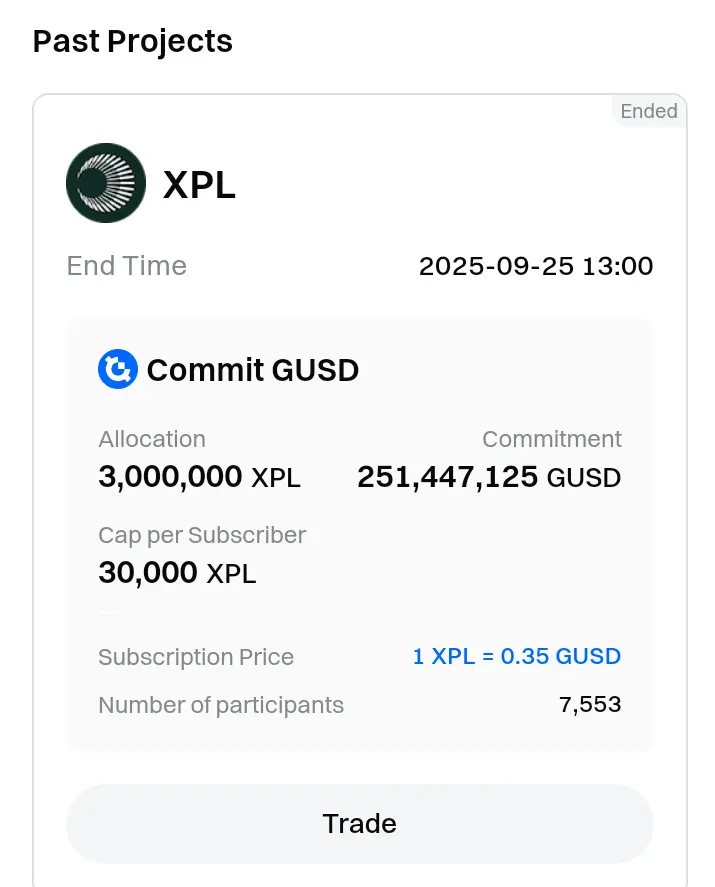The height and width of the screenshot is (887, 715).
Task: Open the Trade button
Action: (360, 824)
